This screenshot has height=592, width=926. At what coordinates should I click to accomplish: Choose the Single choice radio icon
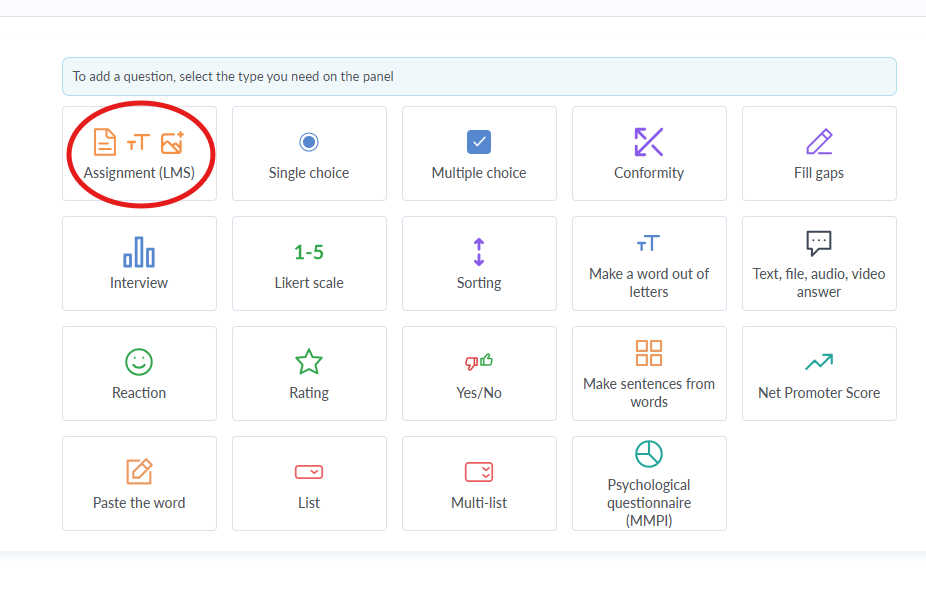point(309,142)
